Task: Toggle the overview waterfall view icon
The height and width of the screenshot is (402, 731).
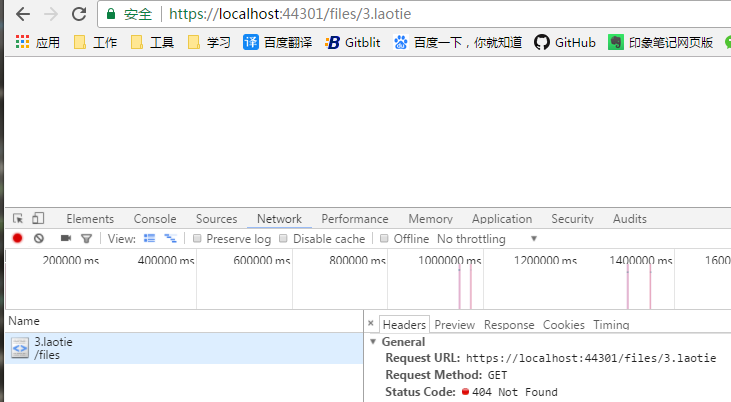Action: (x=170, y=238)
